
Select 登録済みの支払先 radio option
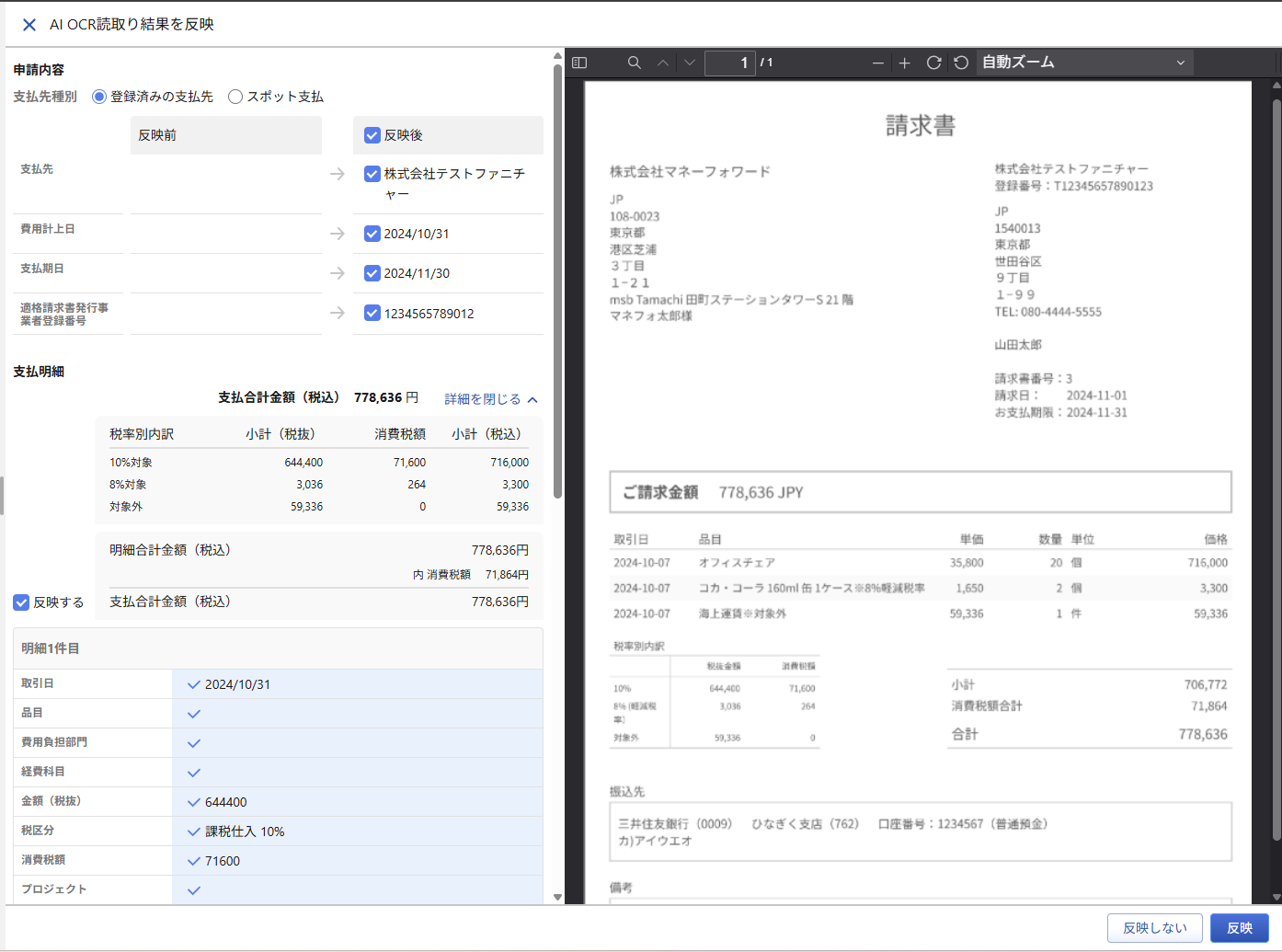(x=99, y=97)
